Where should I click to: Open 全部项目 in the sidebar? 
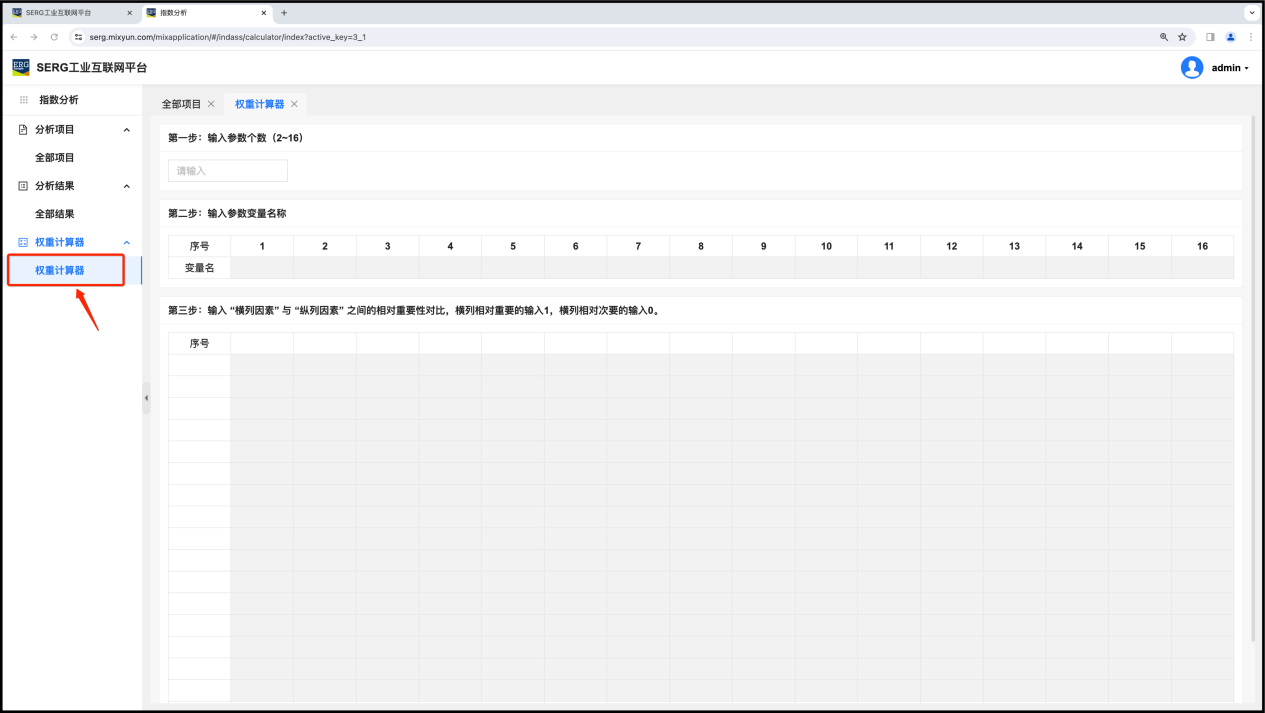point(55,158)
